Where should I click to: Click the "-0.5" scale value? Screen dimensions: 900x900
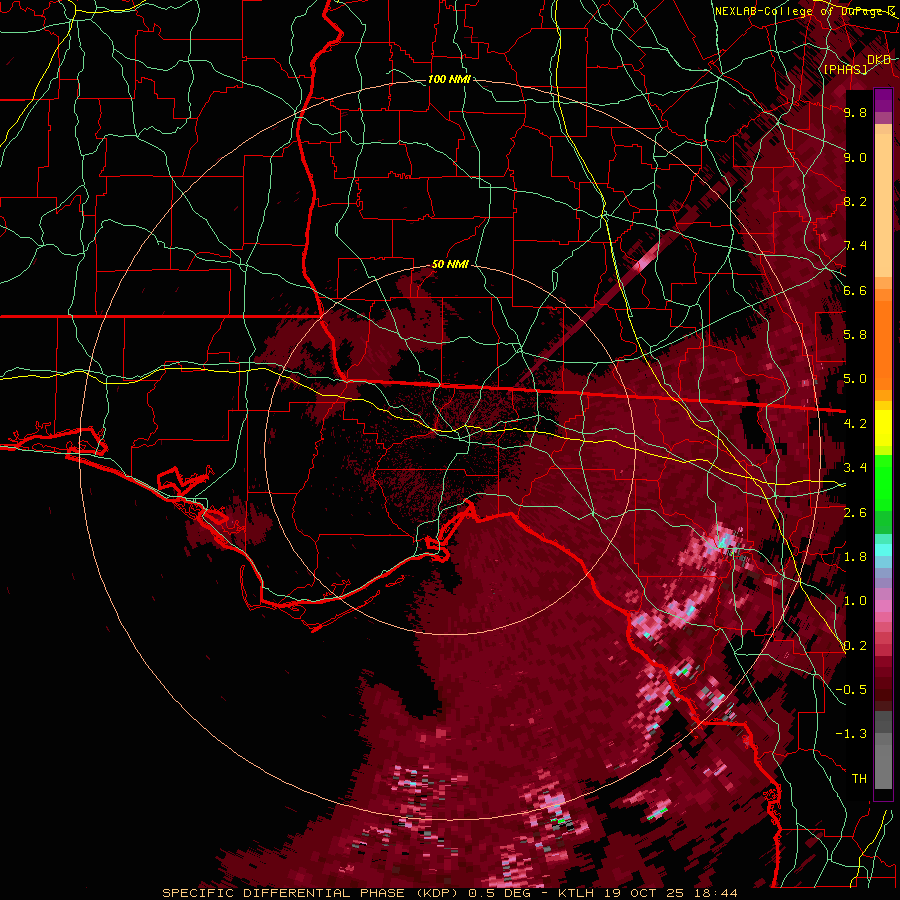pyautogui.click(x=852, y=690)
